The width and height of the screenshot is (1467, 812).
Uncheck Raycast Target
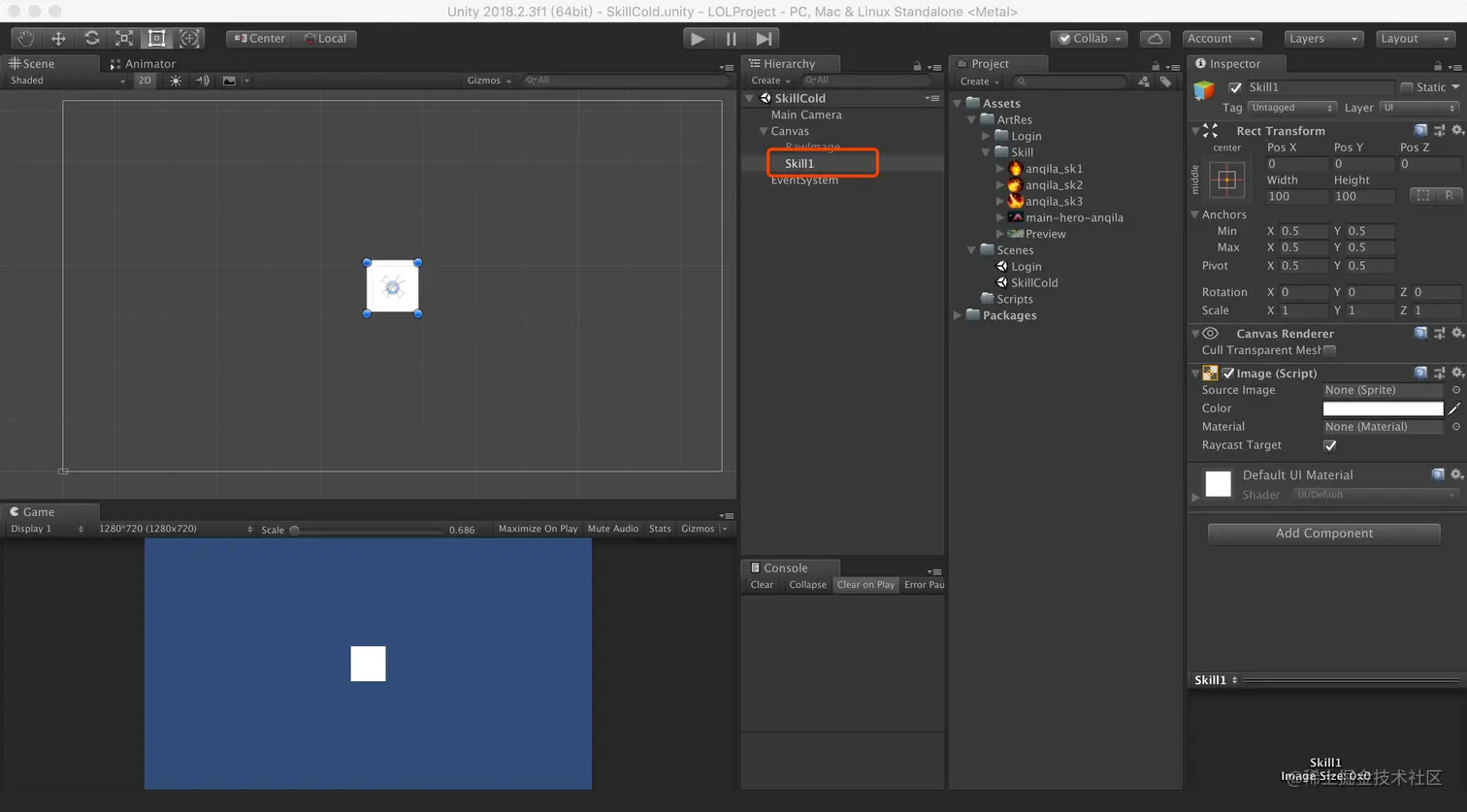coord(1330,445)
